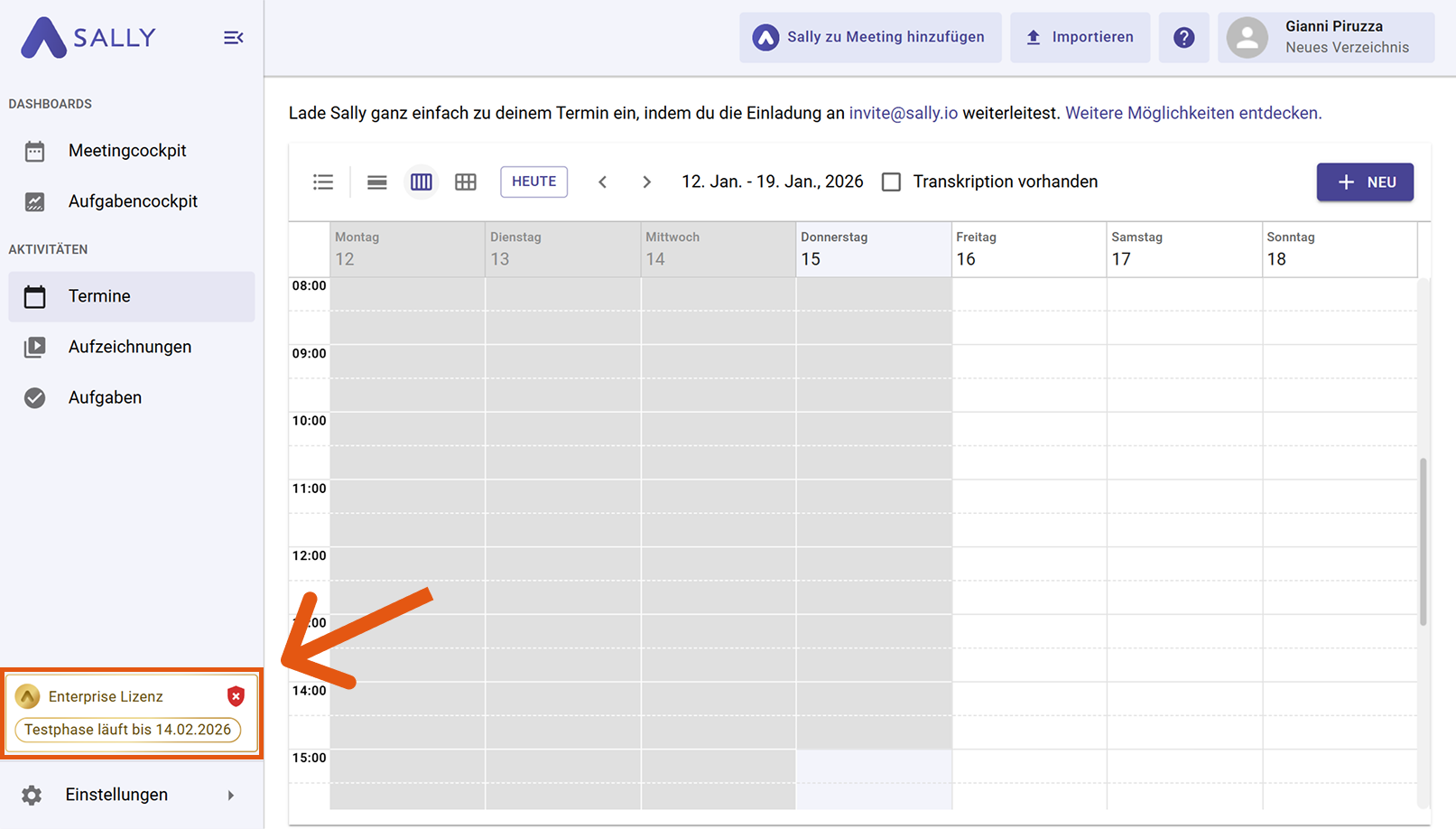1456x829 pixels.
Task: Select the day view icon
Action: click(376, 182)
